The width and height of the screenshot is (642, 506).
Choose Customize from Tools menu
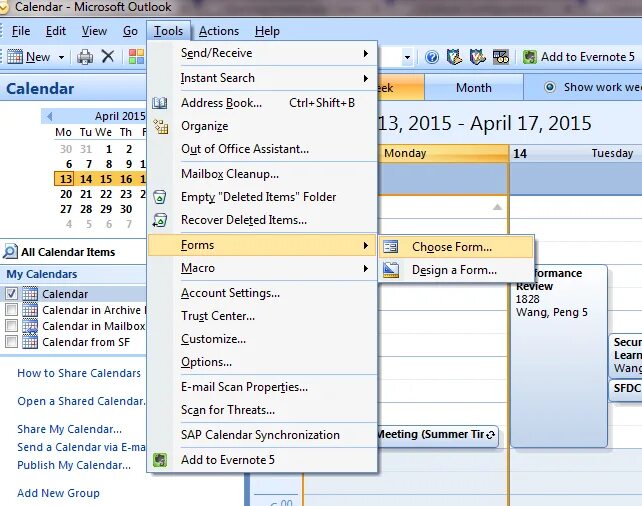[262, 339]
